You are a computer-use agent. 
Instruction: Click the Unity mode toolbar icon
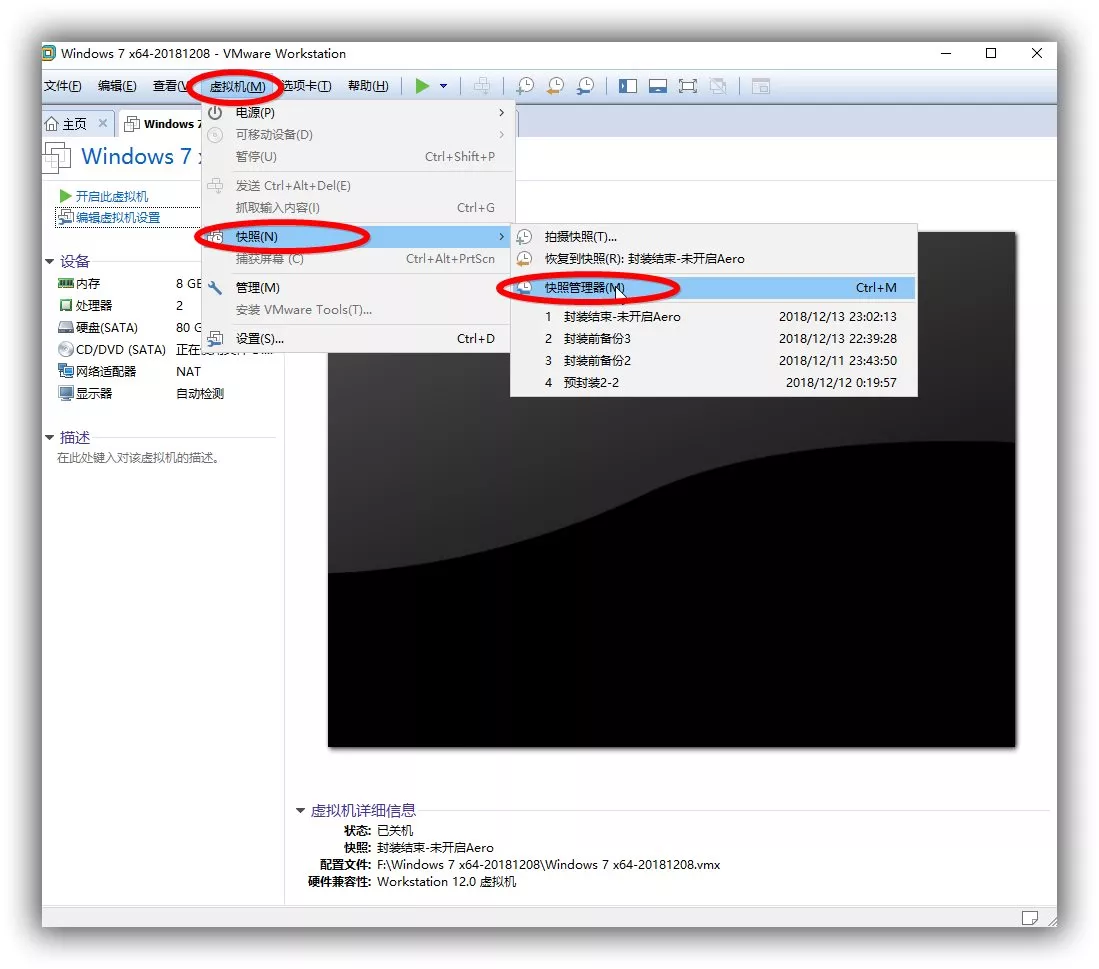pos(718,86)
